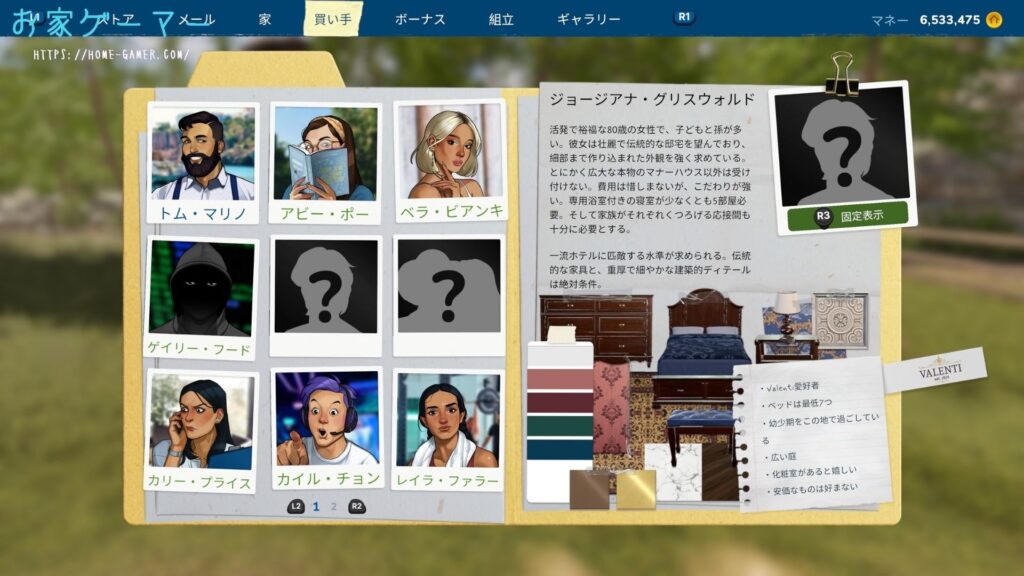Viewport: 1024px width, 576px height.
Task: Pick the teal green paint swatch
Action: coord(560,426)
